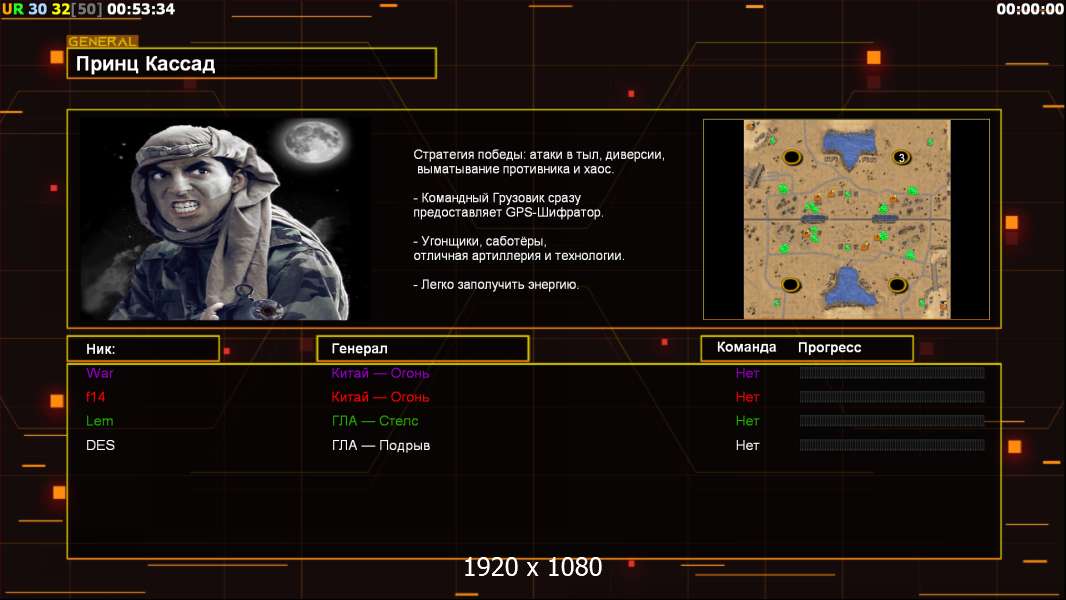
Task: Click the "Ник:" column header
Action: pyautogui.click(x=143, y=349)
